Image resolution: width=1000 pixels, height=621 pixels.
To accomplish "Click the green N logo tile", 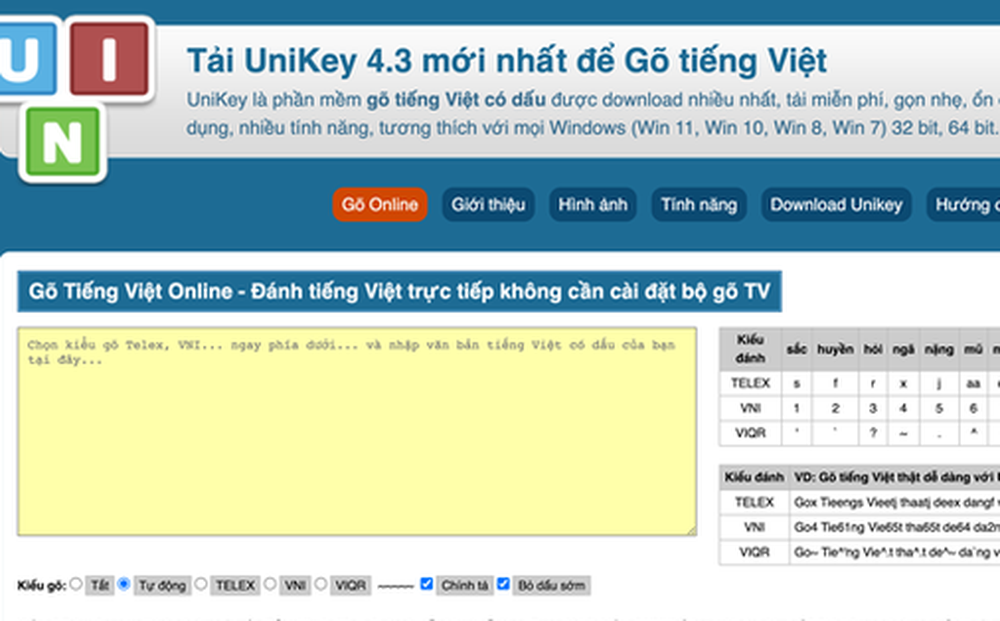I will (x=62, y=142).
